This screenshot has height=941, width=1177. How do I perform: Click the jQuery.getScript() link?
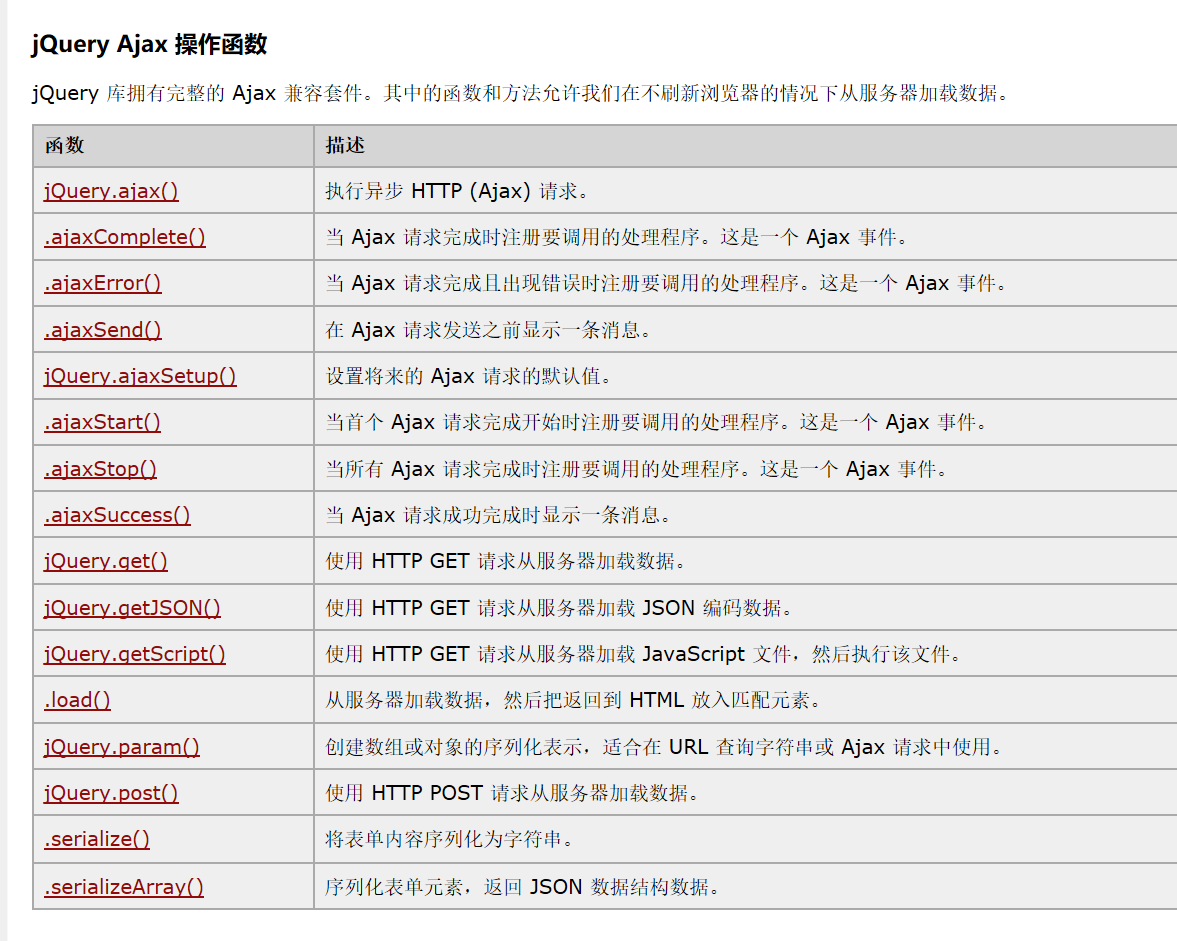click(x=134, y=654)
